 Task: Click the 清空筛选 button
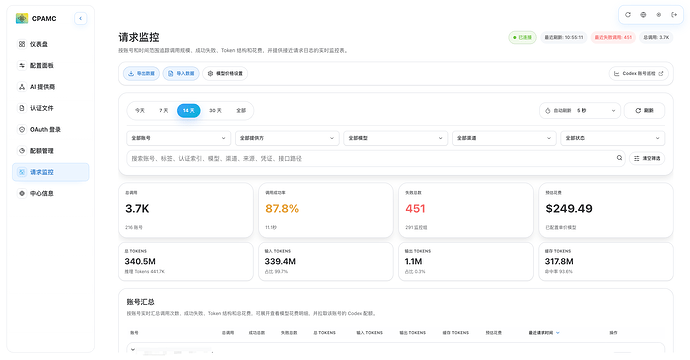point(647,158)
